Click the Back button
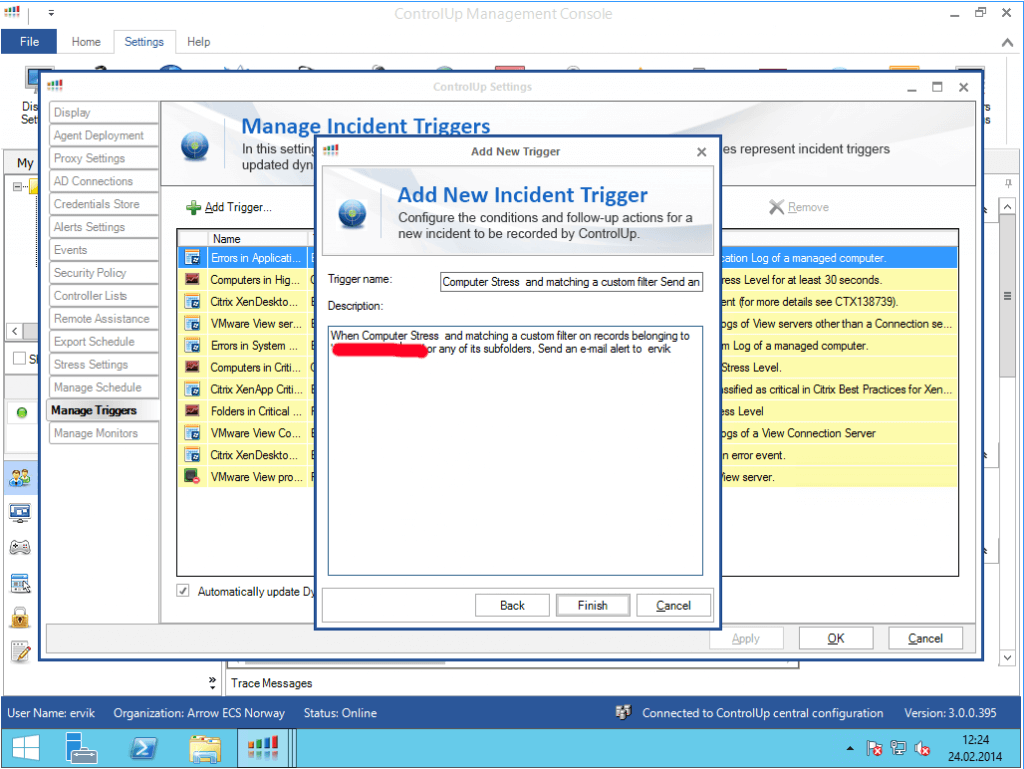The image size is (1024, 769). click(512, 604)
